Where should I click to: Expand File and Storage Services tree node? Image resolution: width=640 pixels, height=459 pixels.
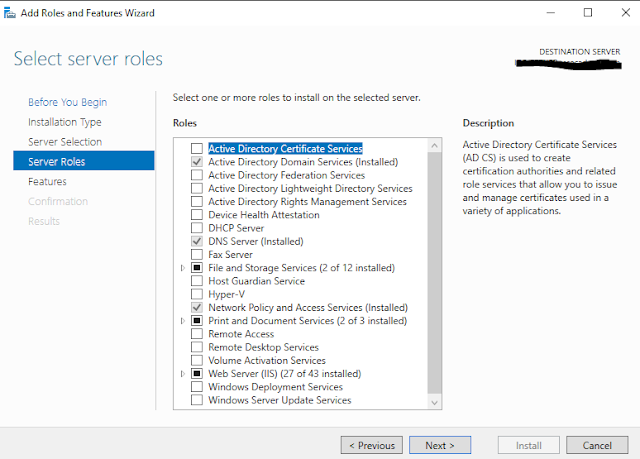[183, 268]
